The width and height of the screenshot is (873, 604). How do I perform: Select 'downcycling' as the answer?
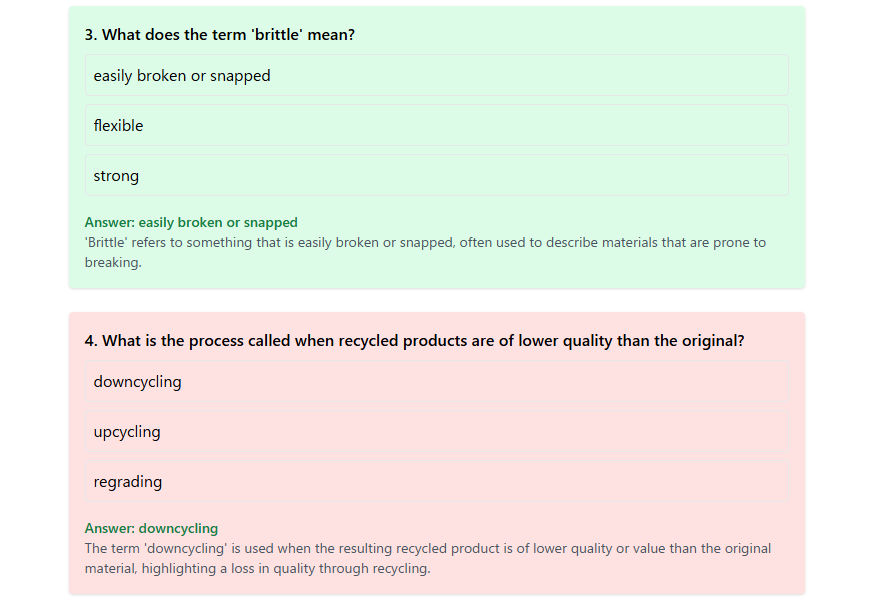click(x=436, y=381)
